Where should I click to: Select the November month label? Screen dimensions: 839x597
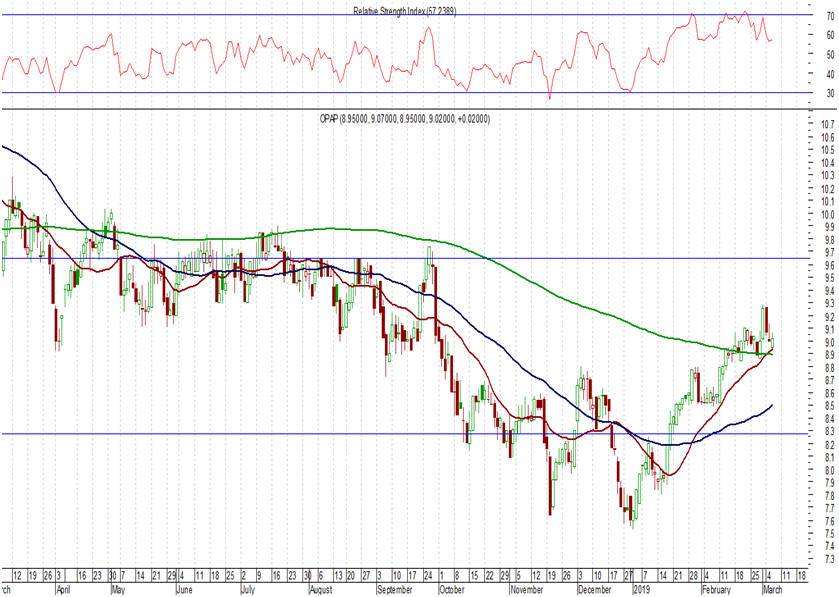coord(527,590)
